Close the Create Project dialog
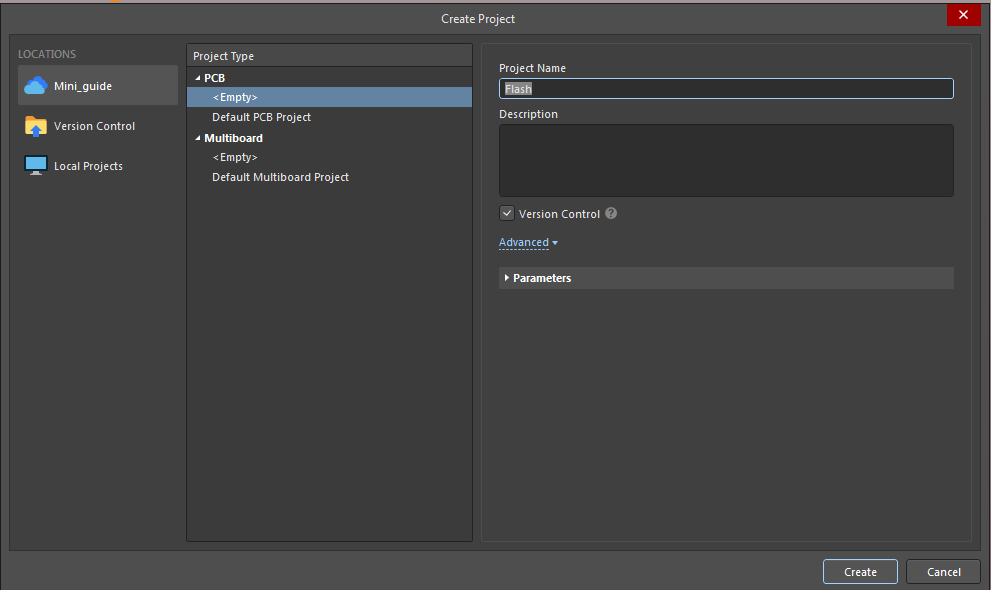The width and height of the screenshot is (991, 590). point(963,14)
